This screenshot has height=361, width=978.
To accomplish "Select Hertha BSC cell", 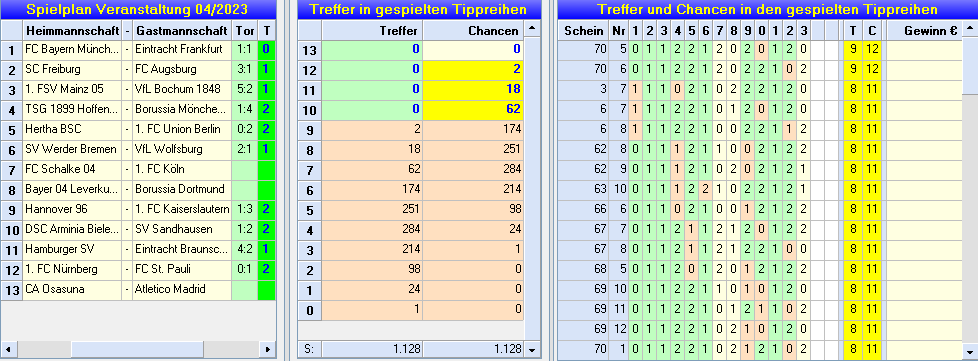I will [72, 129].
